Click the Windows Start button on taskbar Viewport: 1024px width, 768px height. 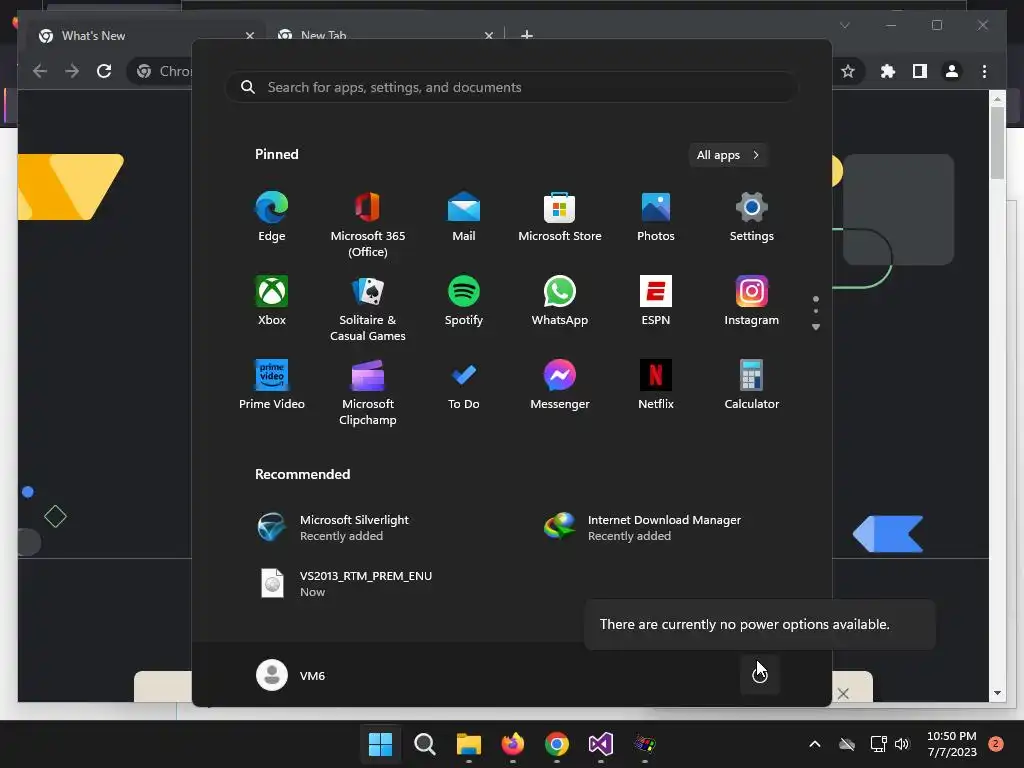(381, 744)
